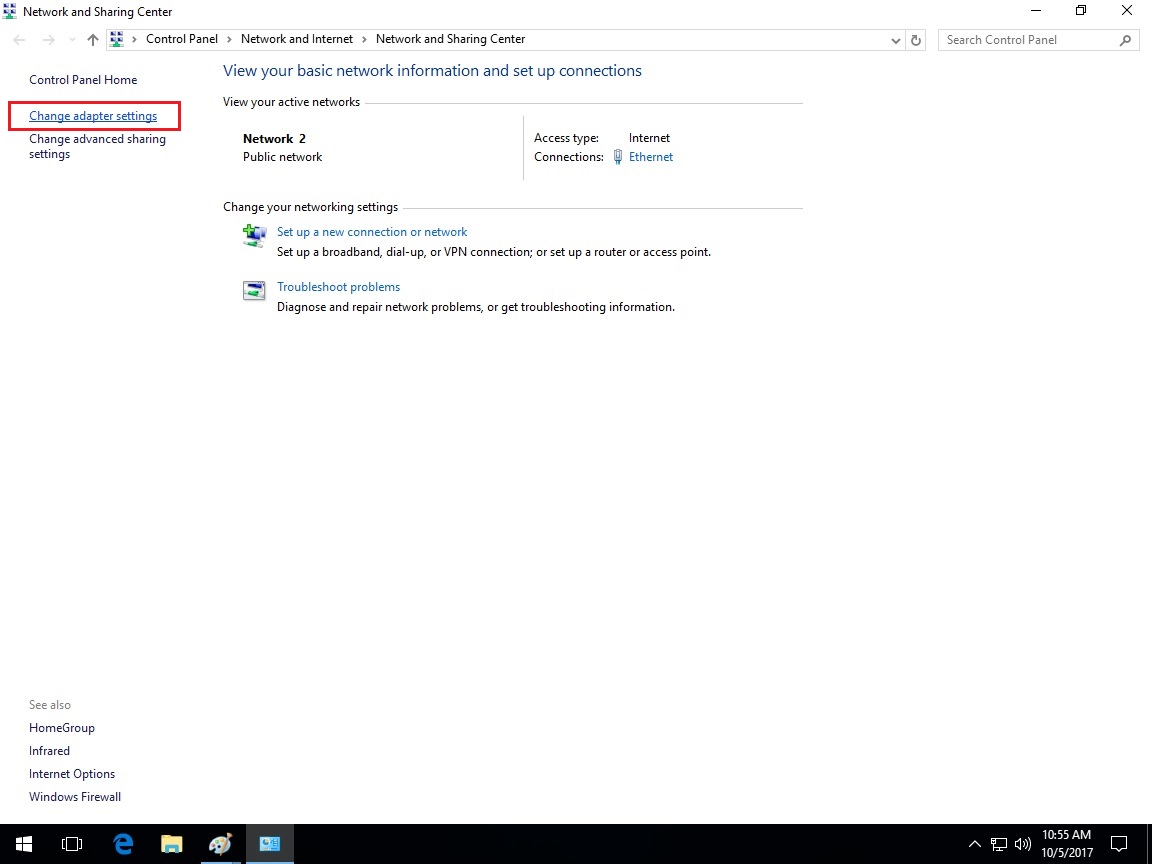Click Network and Sharing Center breadcrumb
Image resolution: width=1152 pixels, height=864 pixels.
(450, 39)
